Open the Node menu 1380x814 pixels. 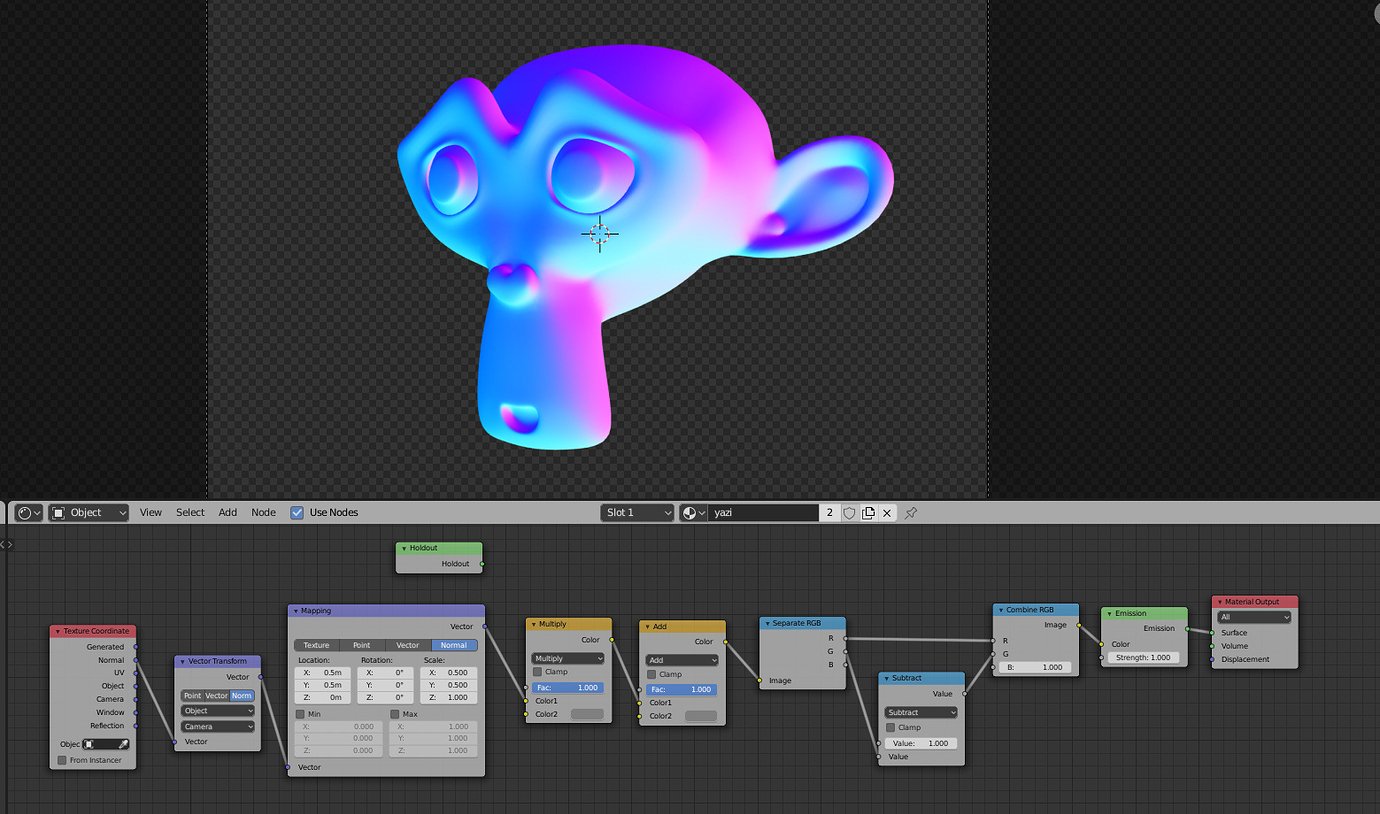(x=263, y=512)
